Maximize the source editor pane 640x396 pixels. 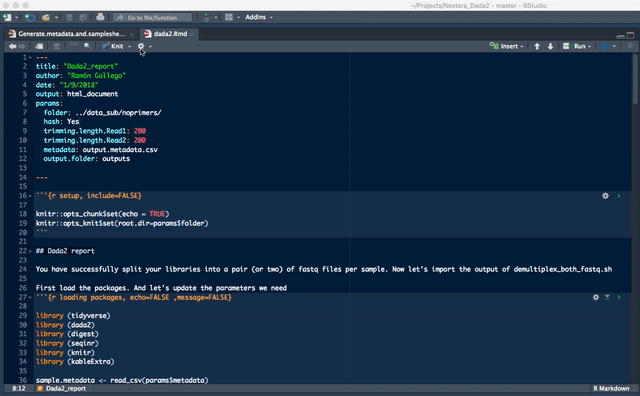[631, 36]
